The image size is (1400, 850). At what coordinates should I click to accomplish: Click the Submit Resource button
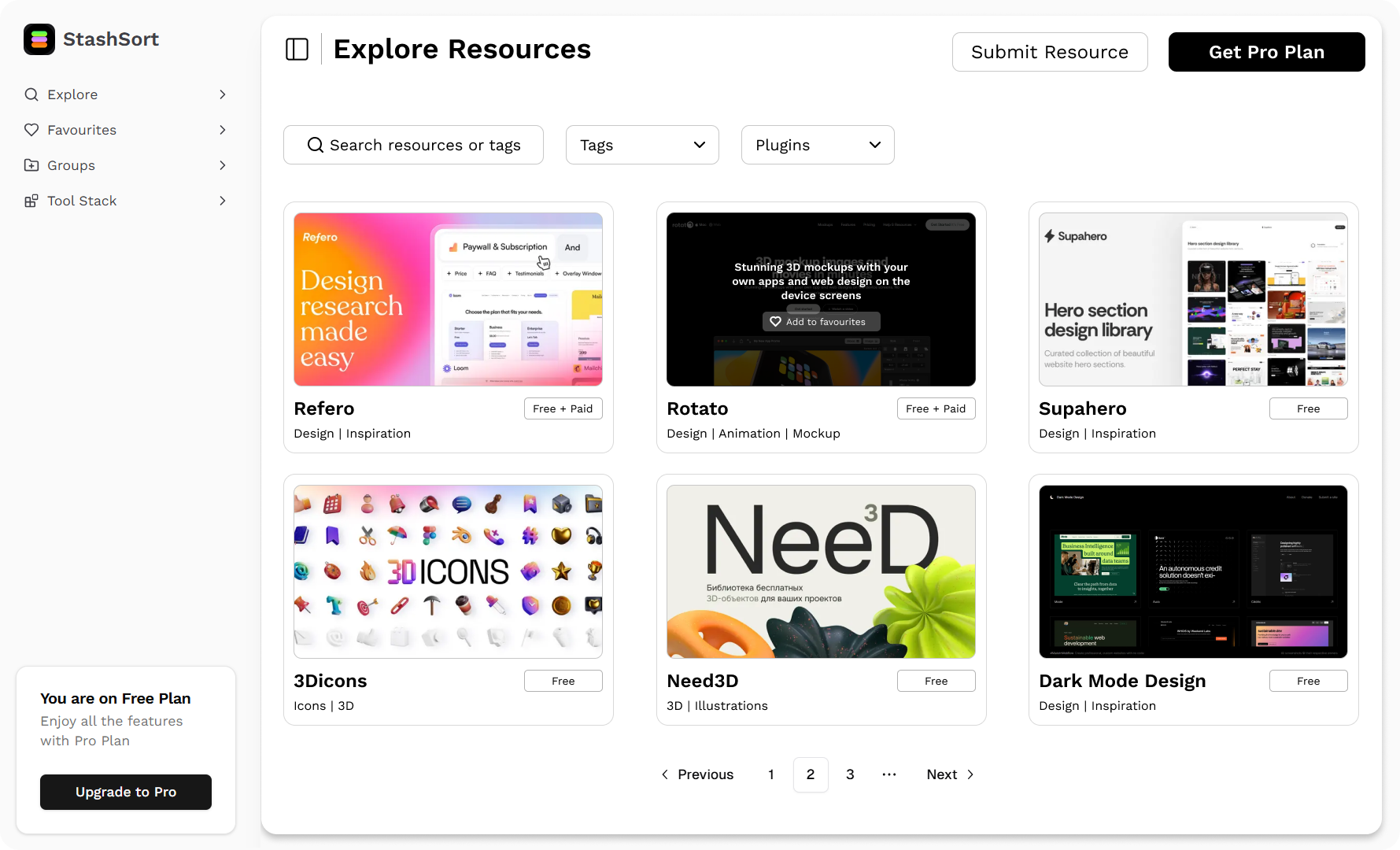(x=1050, y=52)
